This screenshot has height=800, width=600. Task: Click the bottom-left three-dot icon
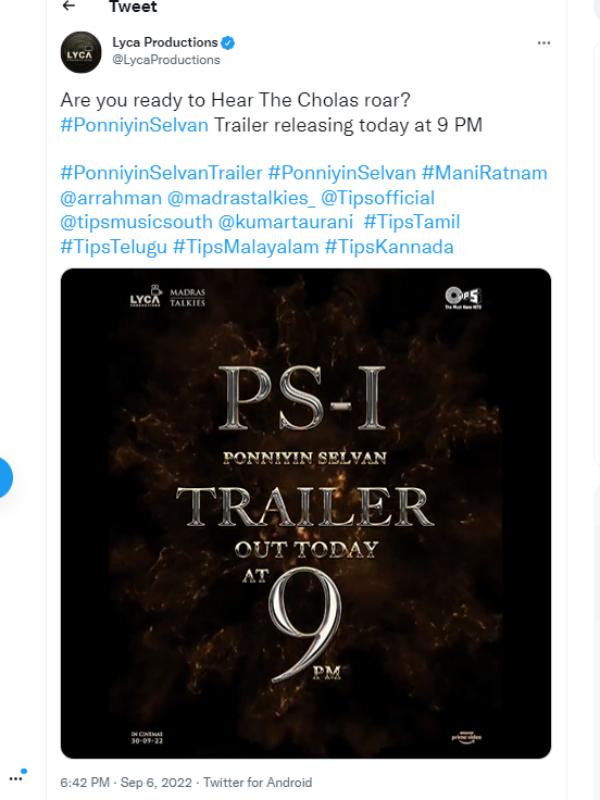15,777
